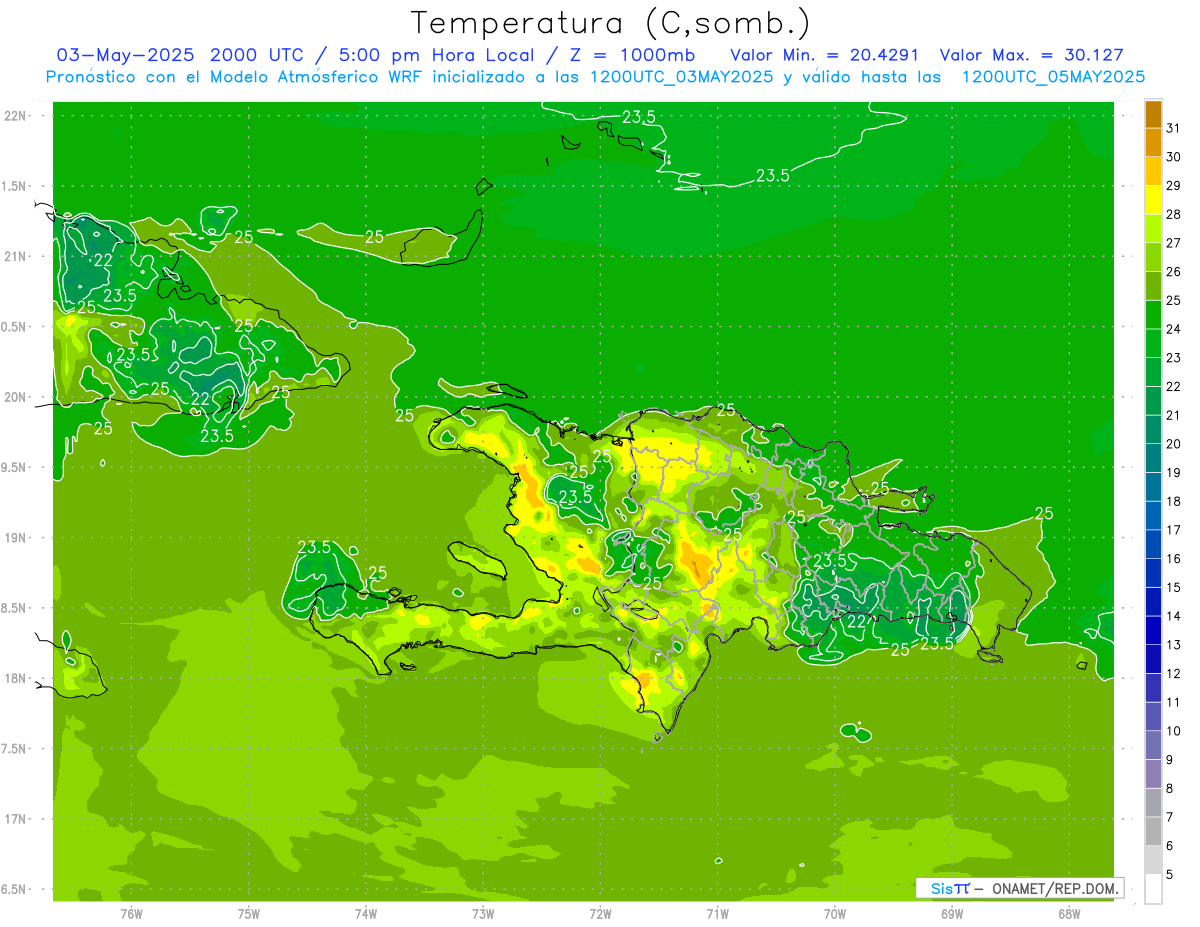1200x927 pixels.
Task: Click the '28' color scale label
Action: tap(1173, 215)
